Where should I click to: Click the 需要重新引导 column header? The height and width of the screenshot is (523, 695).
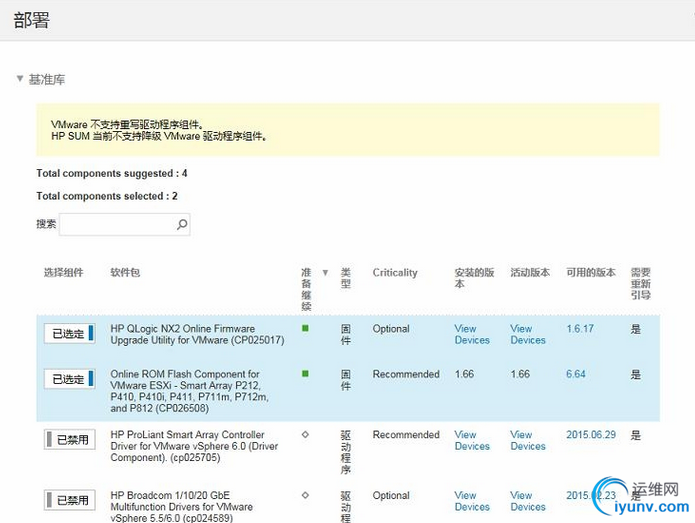[640, 284]
